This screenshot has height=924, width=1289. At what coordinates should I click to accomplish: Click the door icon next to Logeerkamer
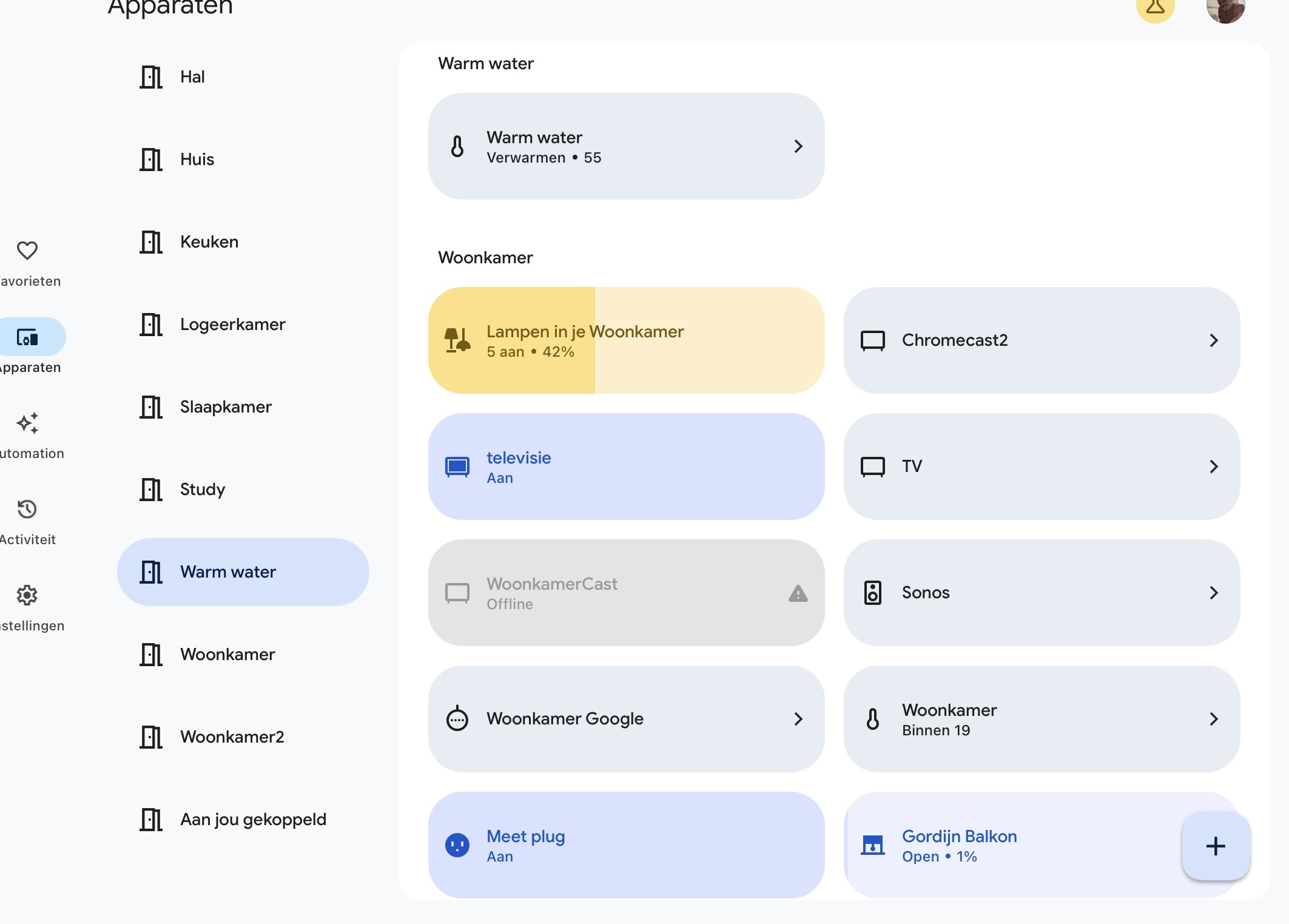[151, 325]
